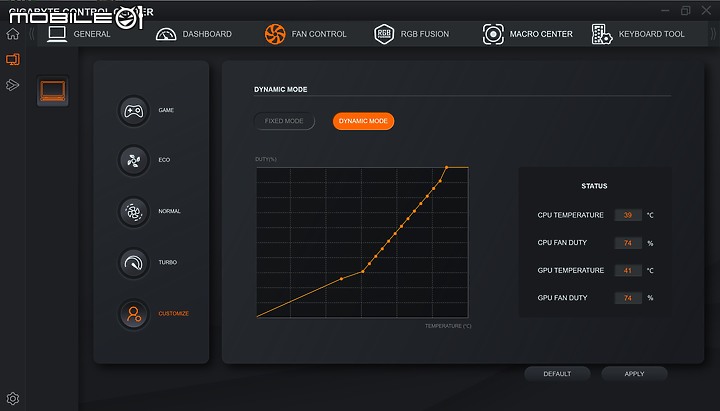Click the General laptop icon
The width and height of the screenshot is (720, 411).
click(x=57, y=34)
